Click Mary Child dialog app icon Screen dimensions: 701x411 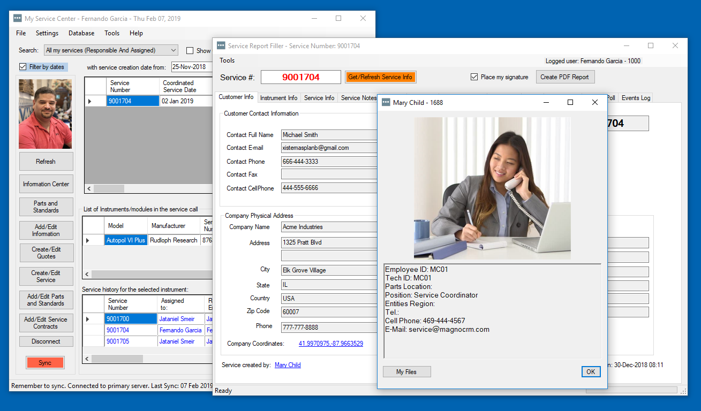click(386, 102)
